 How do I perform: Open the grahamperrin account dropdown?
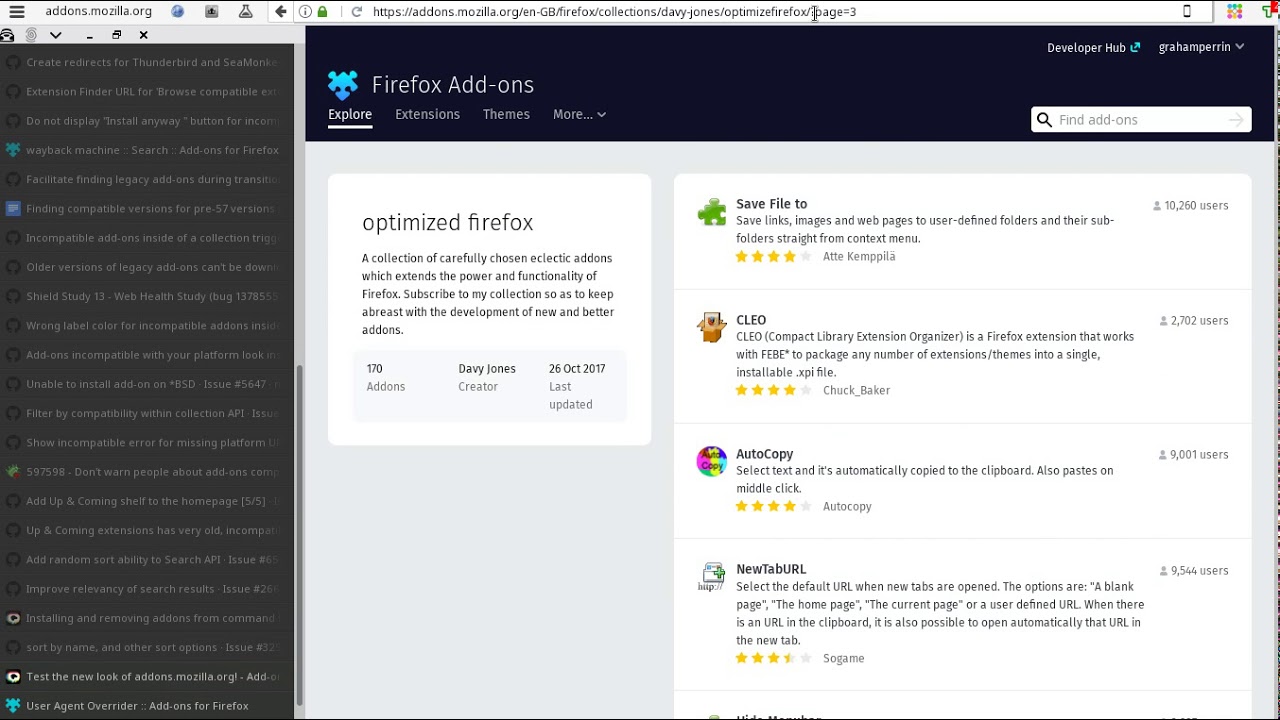[x=1201, y=47]
